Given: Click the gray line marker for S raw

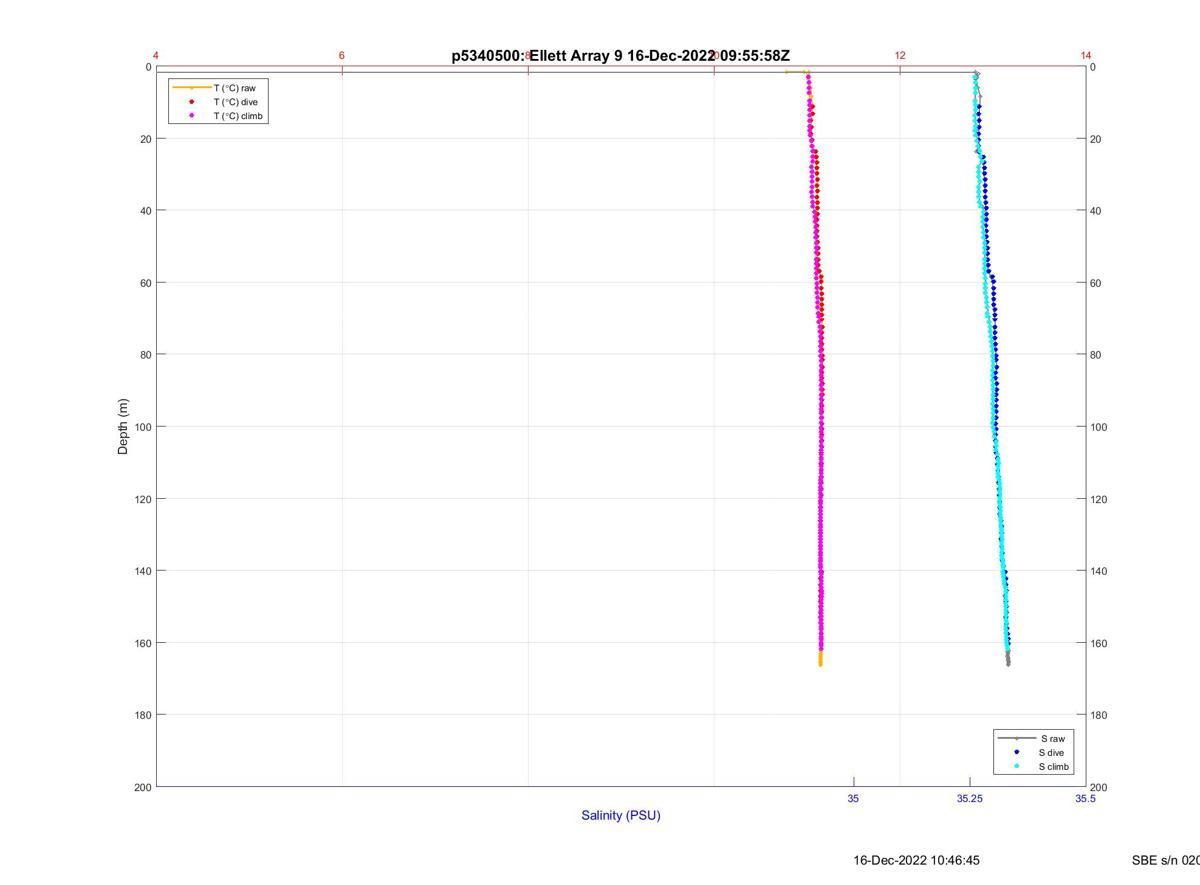Looking at the screenshot, I should [x=1017, y=738].
